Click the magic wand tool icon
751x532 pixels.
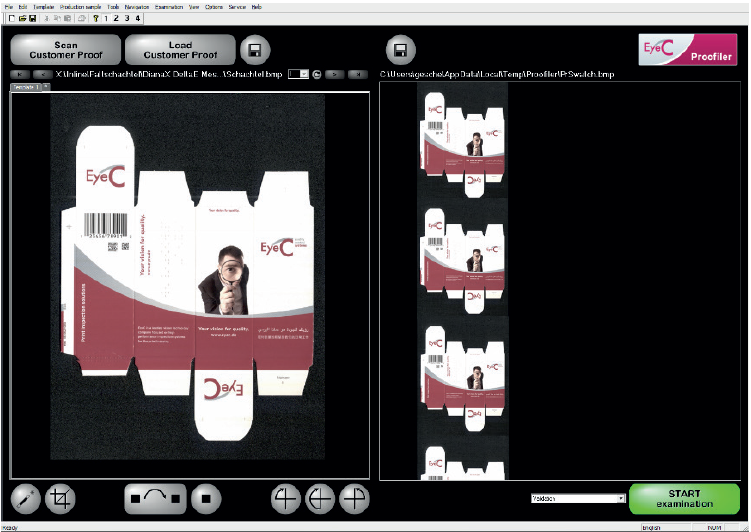click(25, 499)
